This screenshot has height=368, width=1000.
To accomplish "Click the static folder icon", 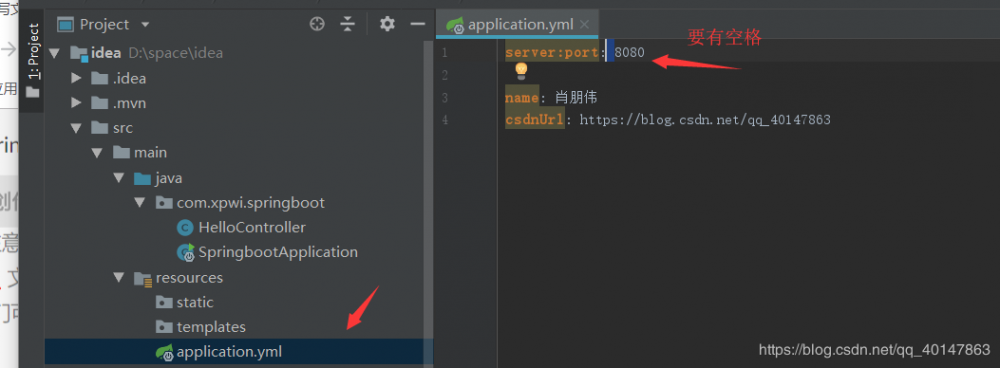I will [164, 302].
